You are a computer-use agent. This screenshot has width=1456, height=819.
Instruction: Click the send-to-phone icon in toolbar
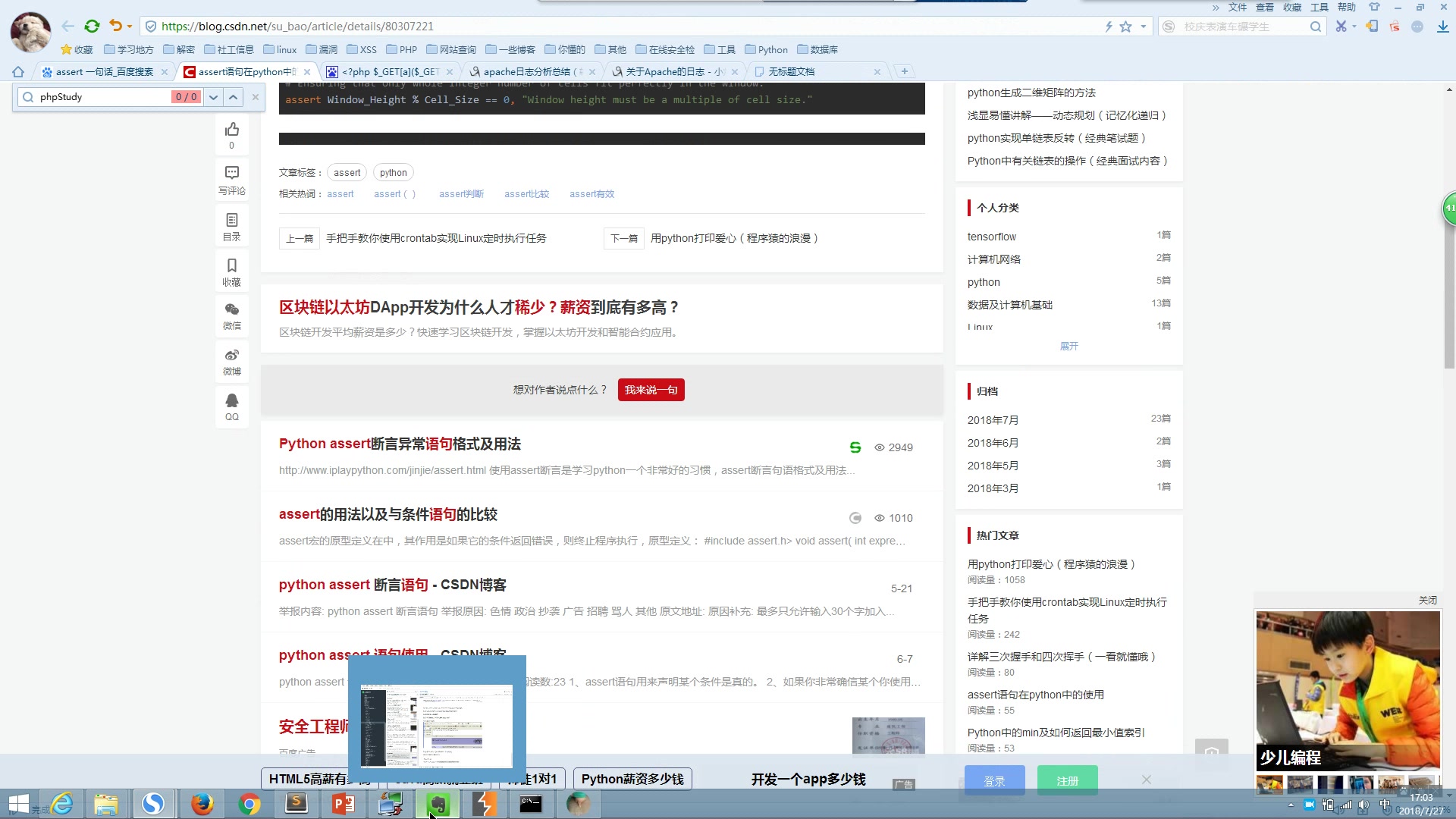point(1371,25)
